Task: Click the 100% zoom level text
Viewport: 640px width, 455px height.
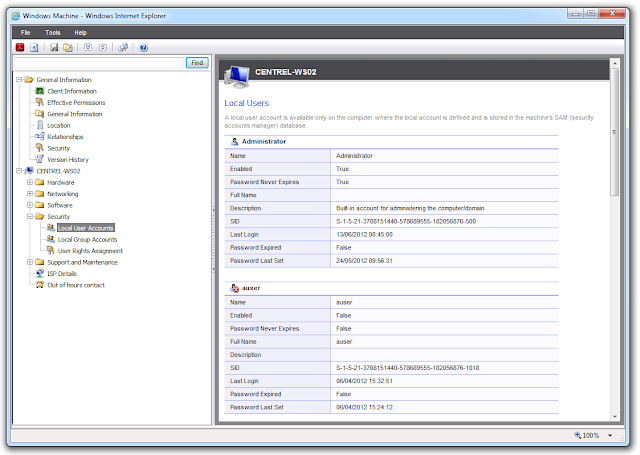Action: coord(591,435)
